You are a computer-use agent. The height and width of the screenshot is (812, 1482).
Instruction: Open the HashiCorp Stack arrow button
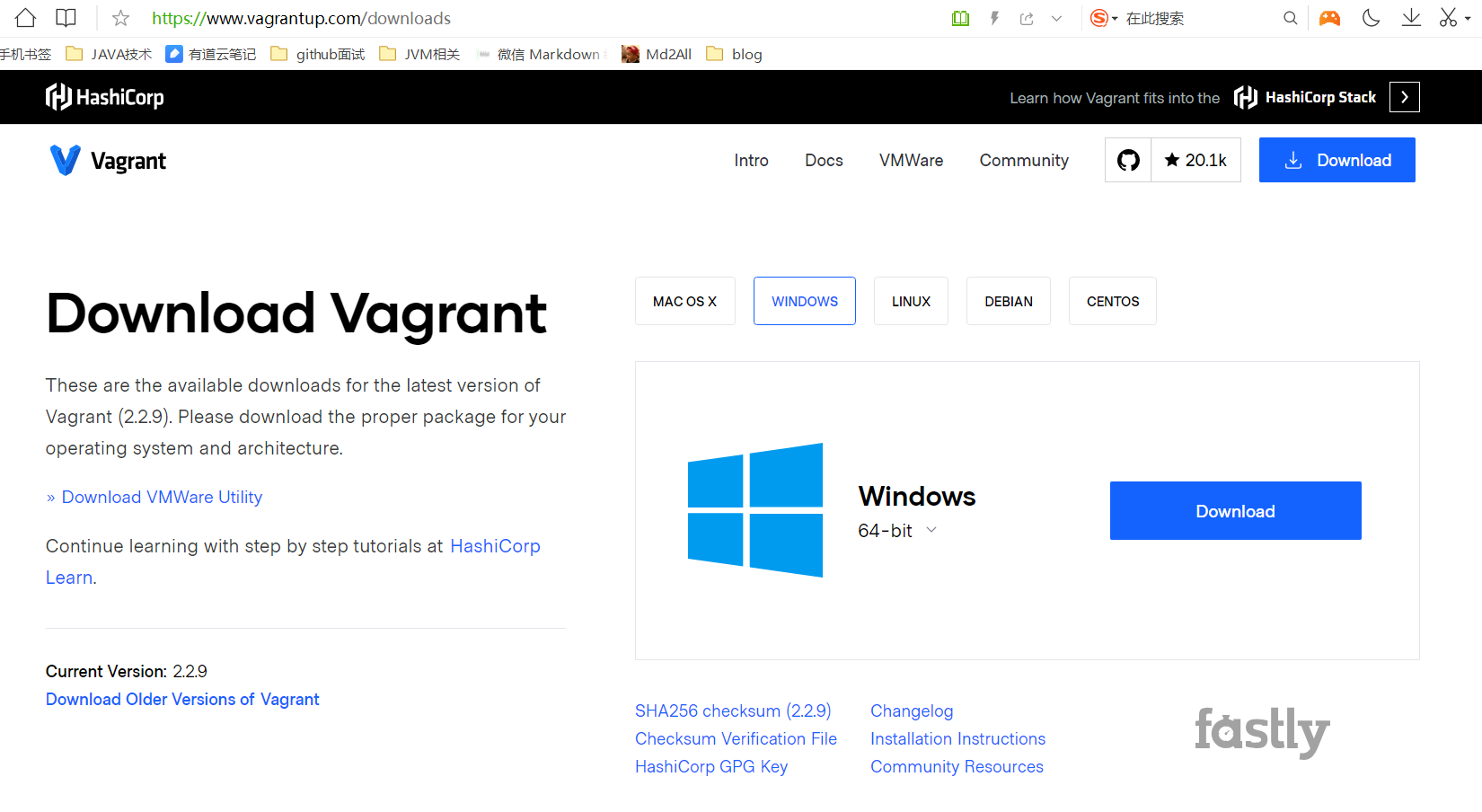1404,97
